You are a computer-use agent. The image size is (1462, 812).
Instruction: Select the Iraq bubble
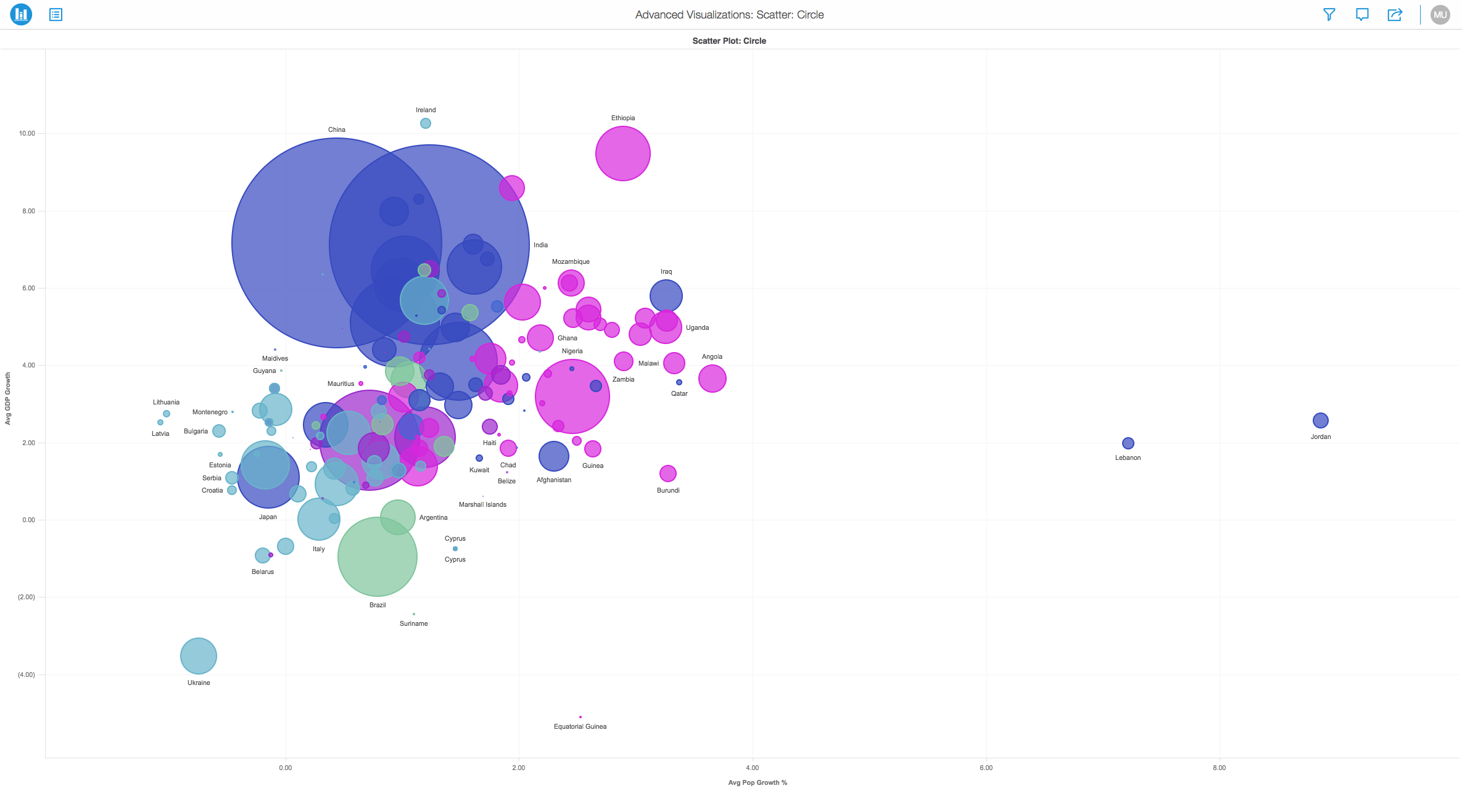click(x=665, y=295)
